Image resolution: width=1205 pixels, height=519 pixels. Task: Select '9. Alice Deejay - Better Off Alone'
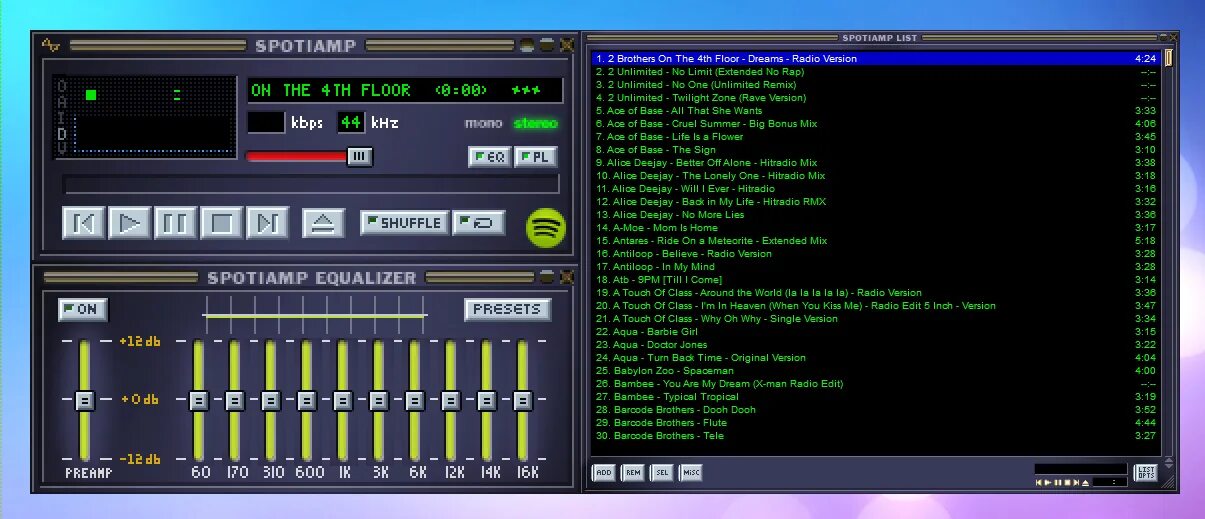pyautogui.click(x=875, y=163)
